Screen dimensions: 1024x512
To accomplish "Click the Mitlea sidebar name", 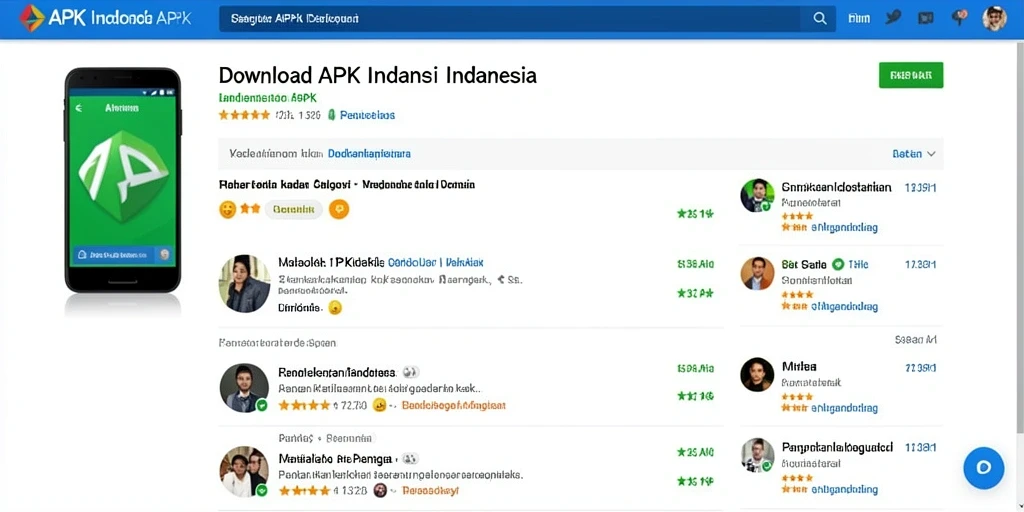I will point(799,366).
